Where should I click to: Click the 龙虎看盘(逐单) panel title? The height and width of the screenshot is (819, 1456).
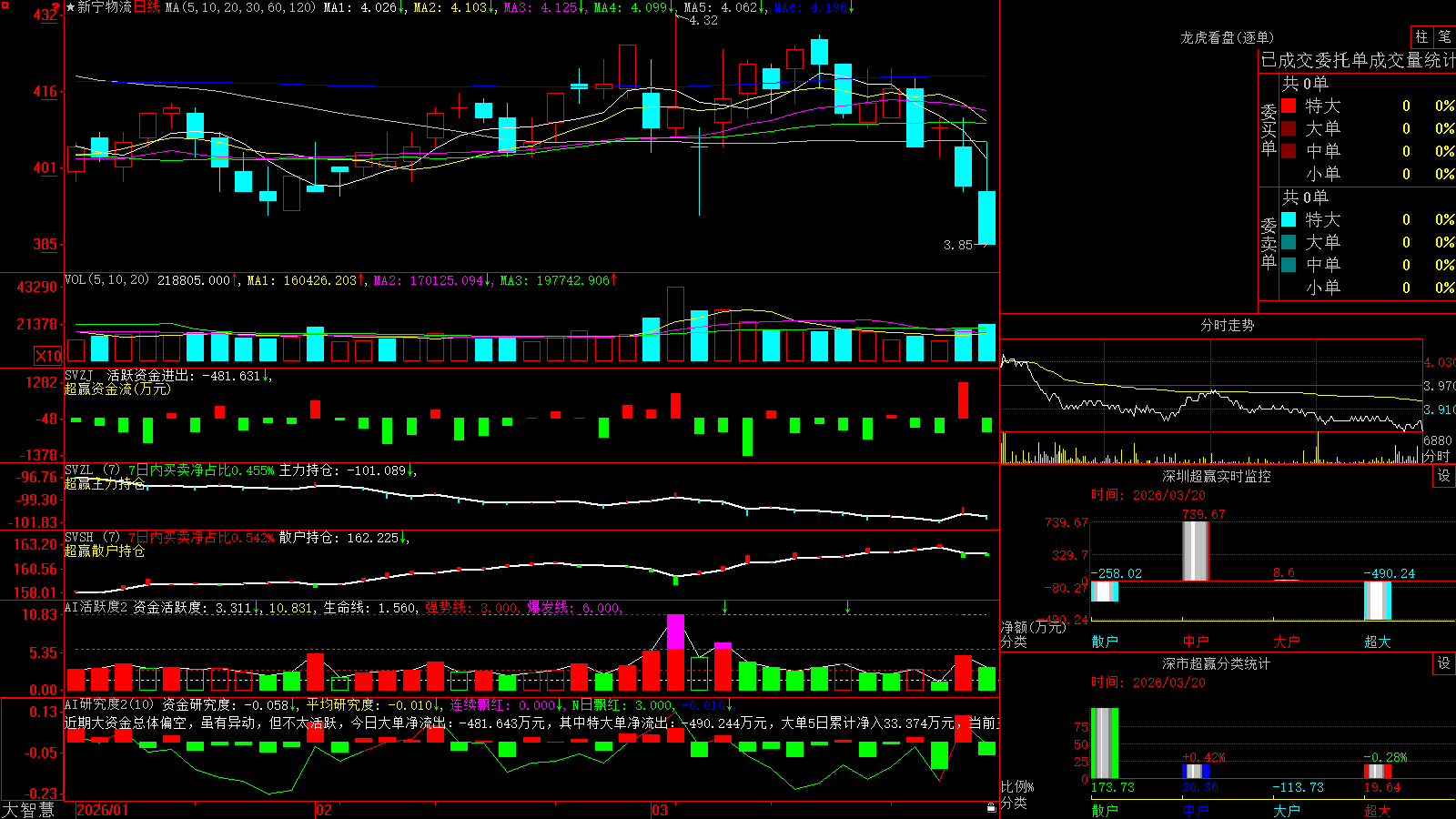click(x=1227, y=37)
